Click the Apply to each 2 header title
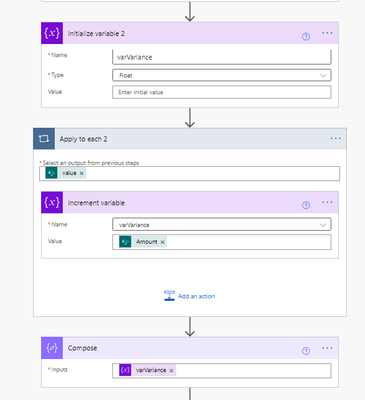The image size is (365, 400). click(x=83, y=139)
